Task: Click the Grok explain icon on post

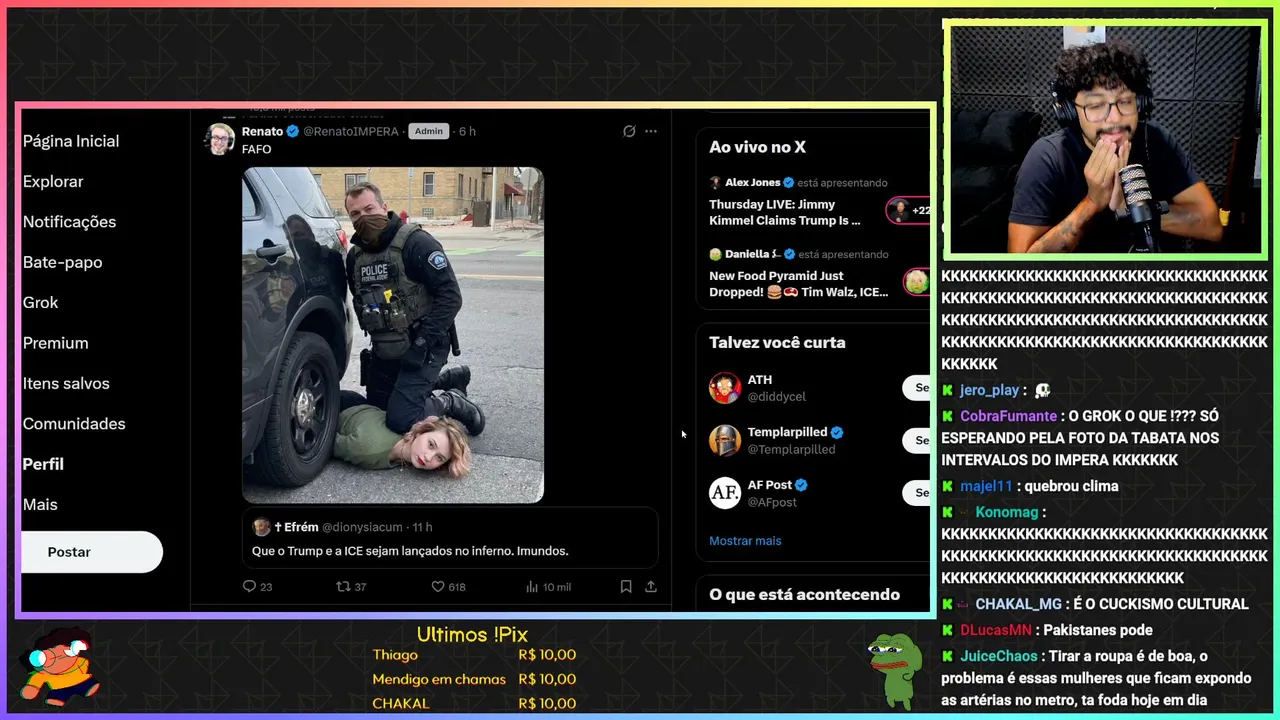Action: pyautogui.click(x=629, y=131)
